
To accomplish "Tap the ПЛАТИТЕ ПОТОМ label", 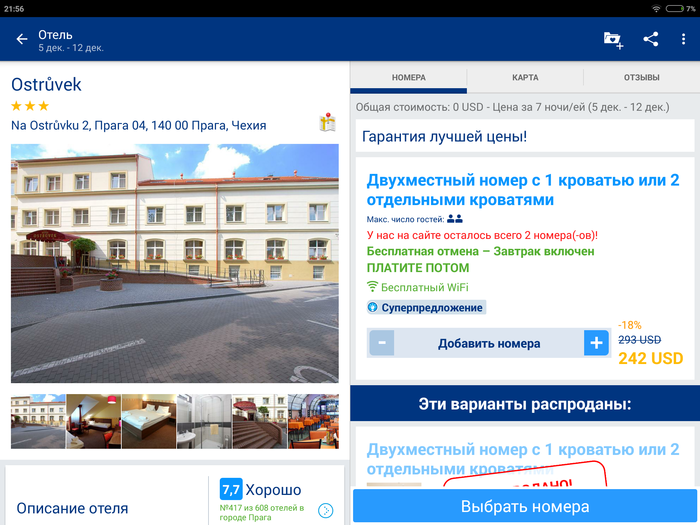I will pos(418,268).
